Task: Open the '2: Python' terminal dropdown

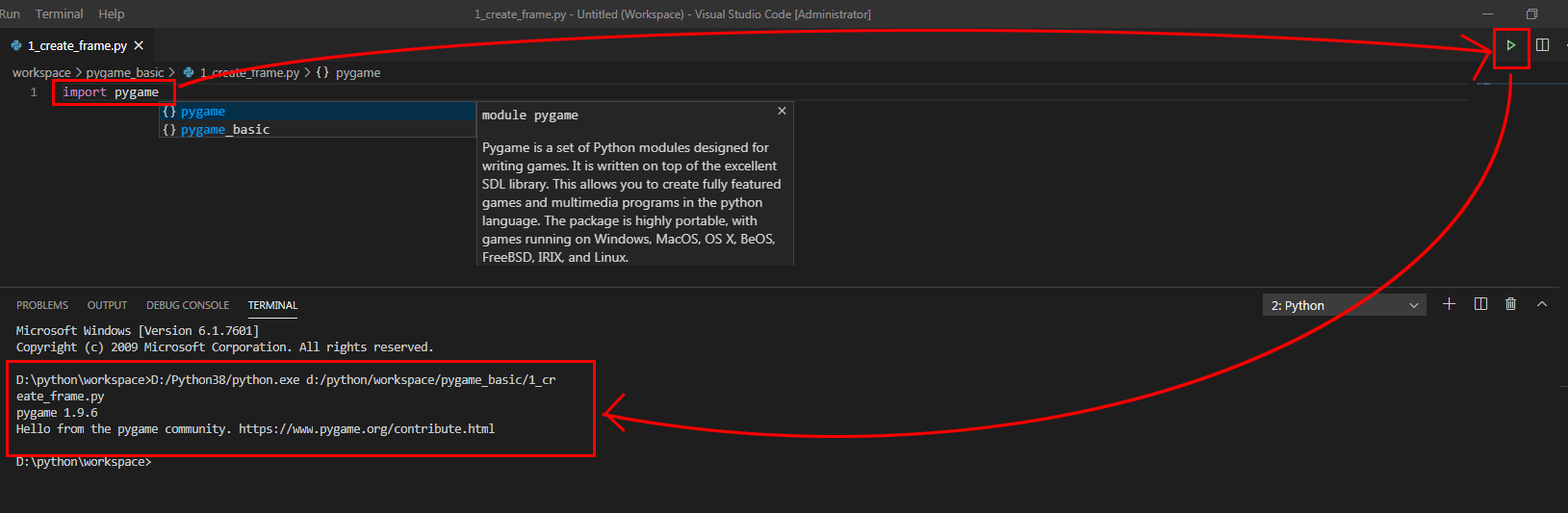Action: (1344, 305)
